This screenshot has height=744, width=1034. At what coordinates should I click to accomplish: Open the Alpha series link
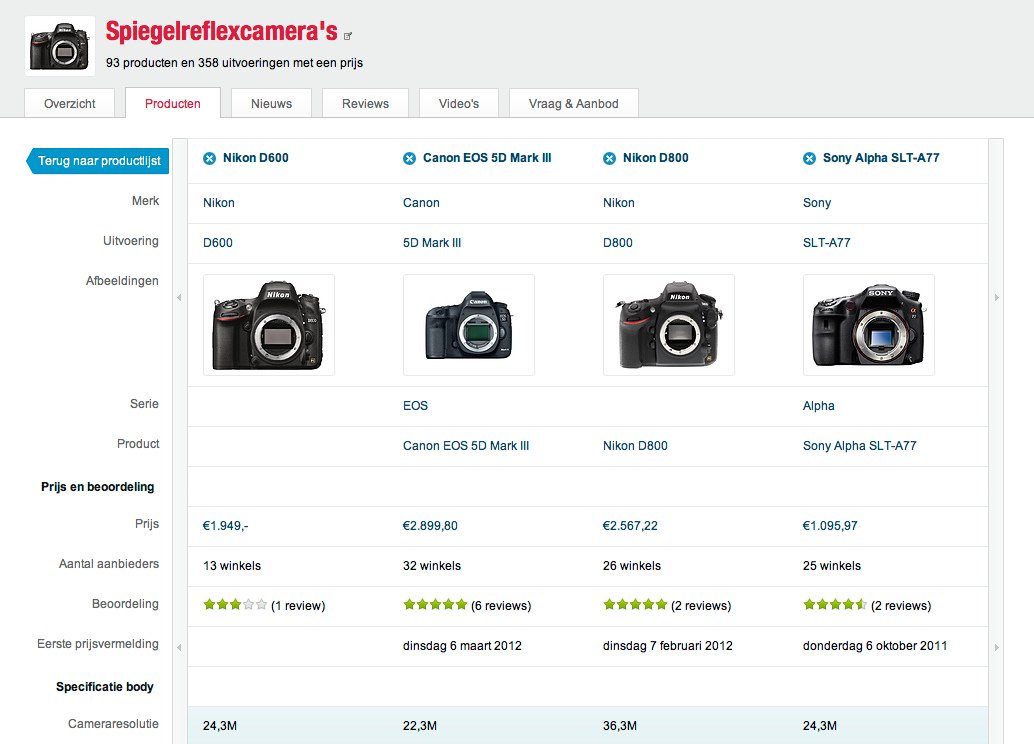(818, 406)
